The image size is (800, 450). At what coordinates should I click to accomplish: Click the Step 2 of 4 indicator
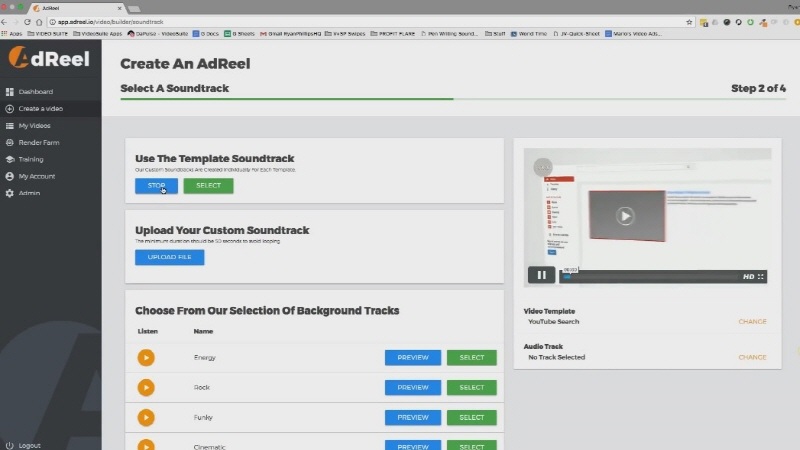tap(758, 88)
